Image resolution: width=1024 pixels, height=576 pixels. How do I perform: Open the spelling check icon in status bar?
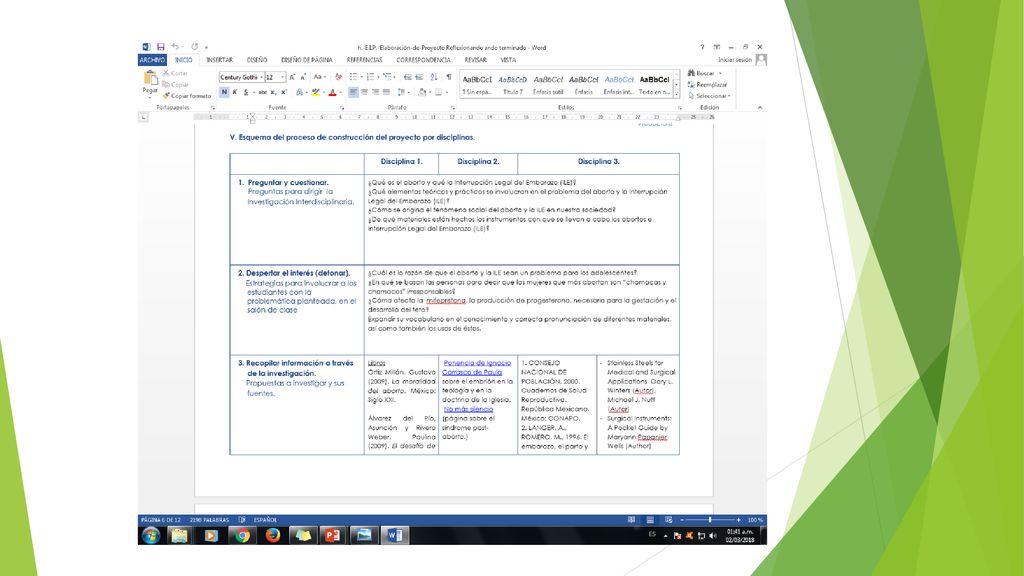(x=242, y=520)
